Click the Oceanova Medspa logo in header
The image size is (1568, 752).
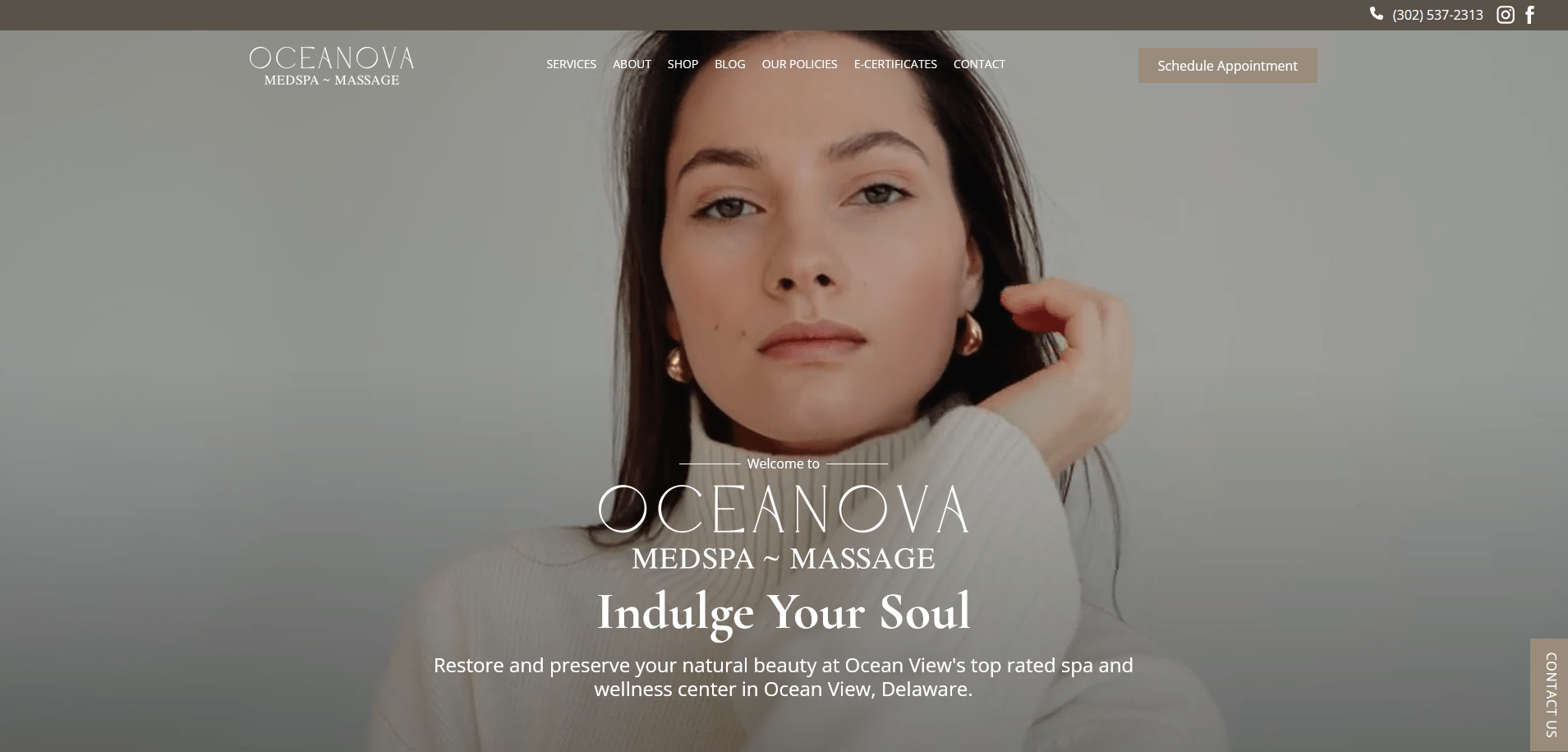point(332,66)
